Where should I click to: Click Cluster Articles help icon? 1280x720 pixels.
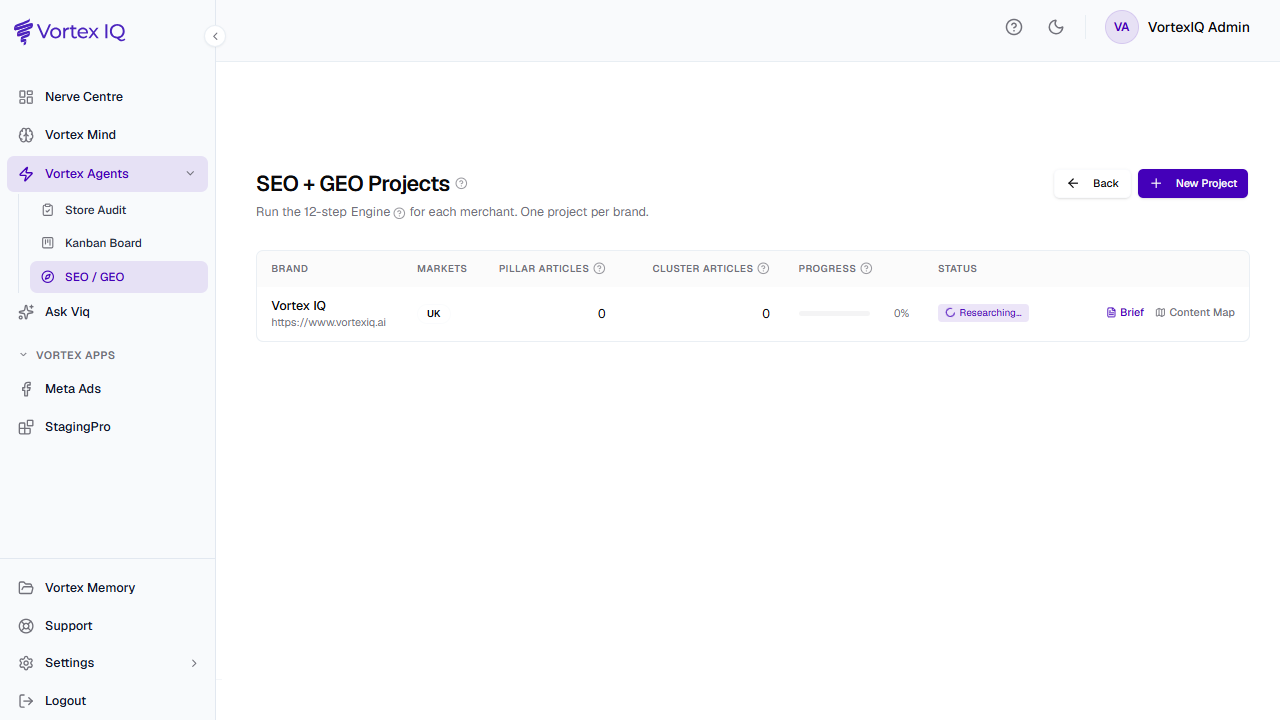coord(763,268)
